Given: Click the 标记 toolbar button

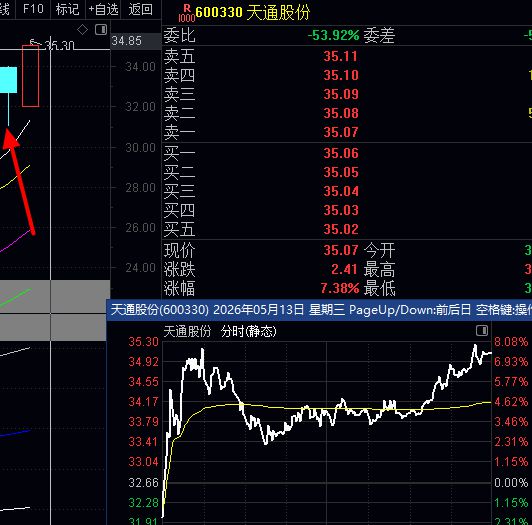Looking at the screenshot, I should [x=67, y=9].
